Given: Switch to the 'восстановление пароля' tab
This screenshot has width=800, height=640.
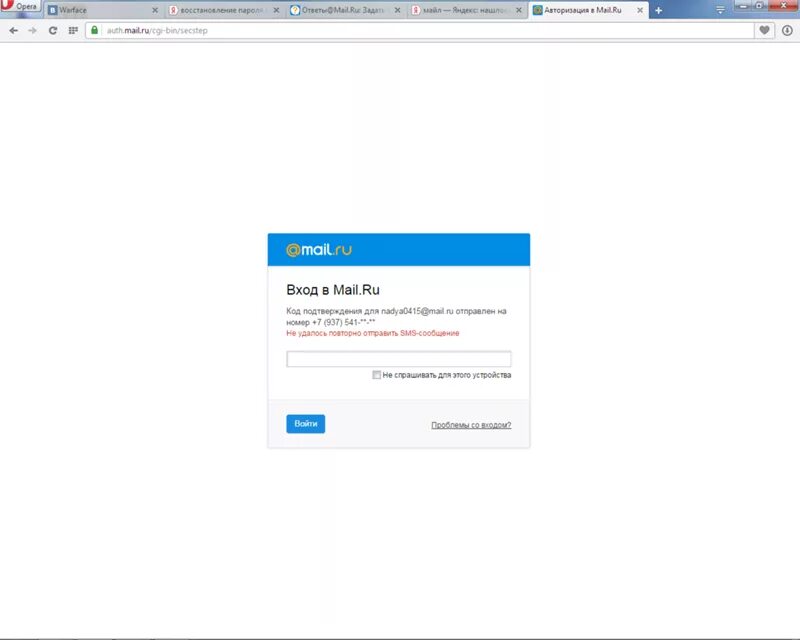Looking at the screenshot, I should [x=223, y=10].
